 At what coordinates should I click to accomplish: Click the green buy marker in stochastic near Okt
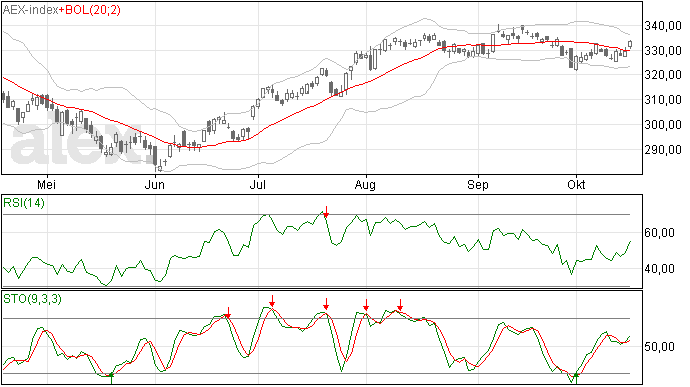point(576,378)
